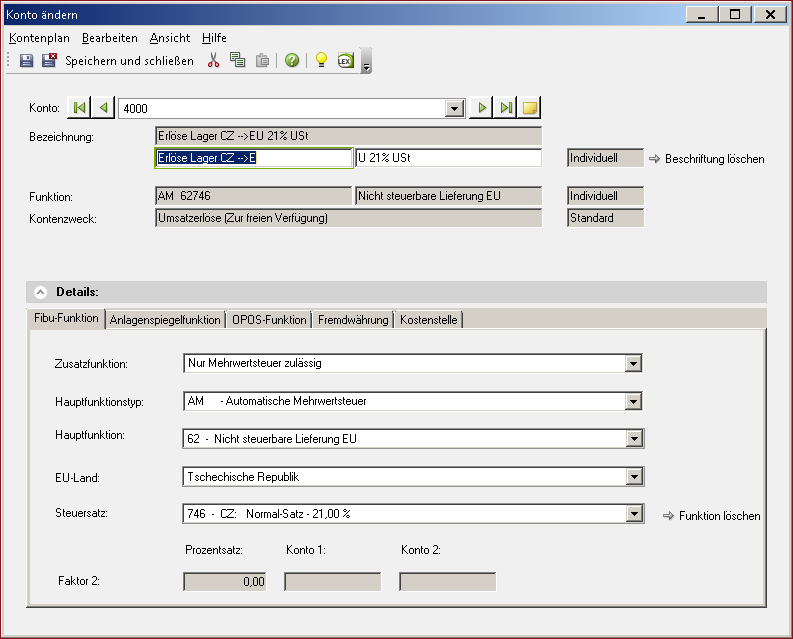Viewport: 793px width, 639px height.
Task: Click the Paste clipboard icon
Action: [262, 60]
